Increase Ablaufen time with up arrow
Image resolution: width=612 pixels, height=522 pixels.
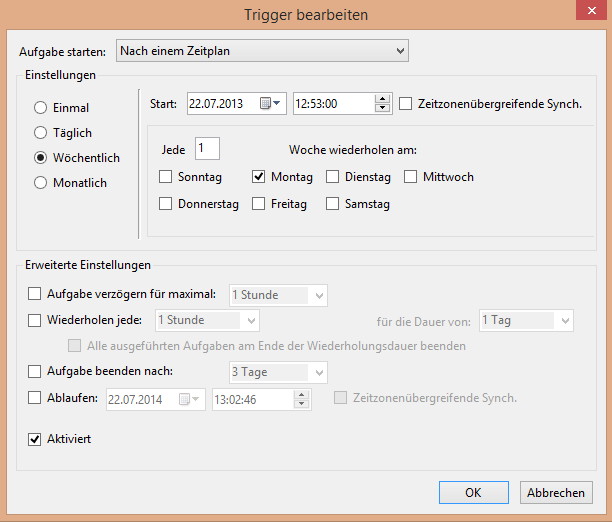(x=301, y=395)
